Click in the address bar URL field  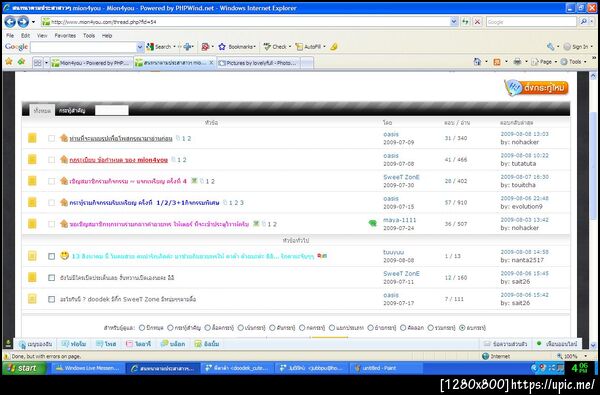pos(245,22)
